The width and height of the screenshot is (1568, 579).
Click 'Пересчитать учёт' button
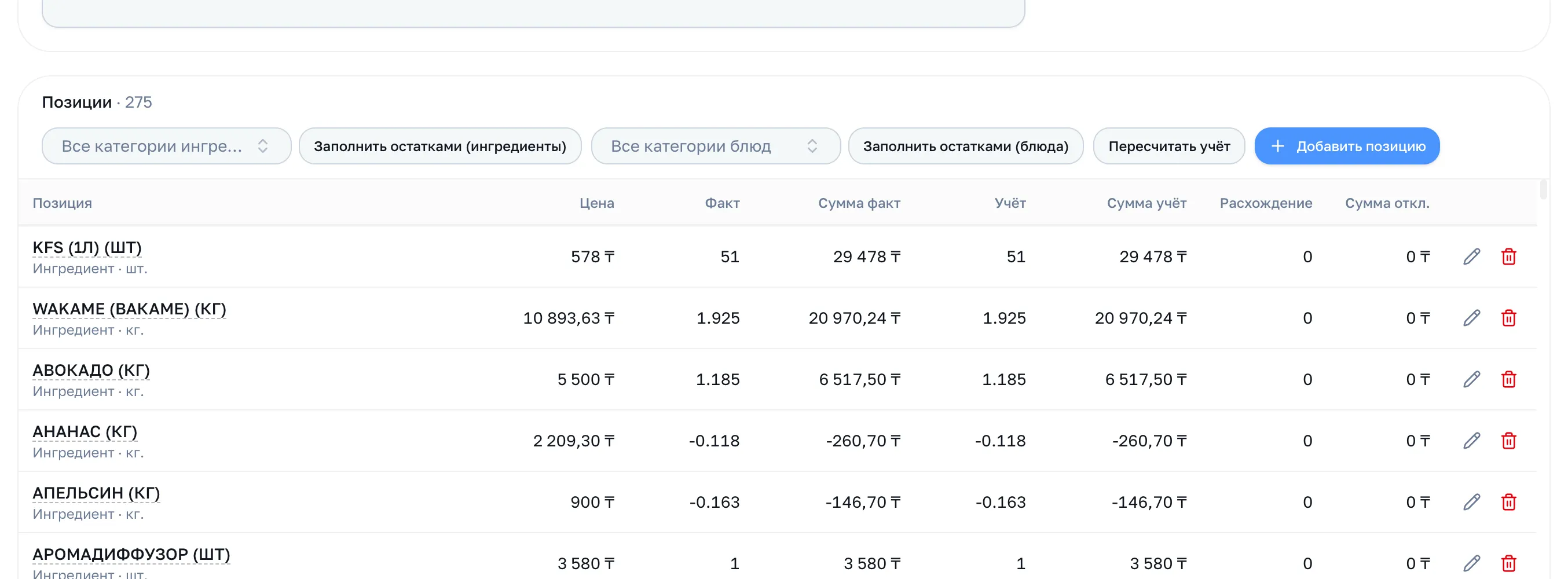[1168, 146]
